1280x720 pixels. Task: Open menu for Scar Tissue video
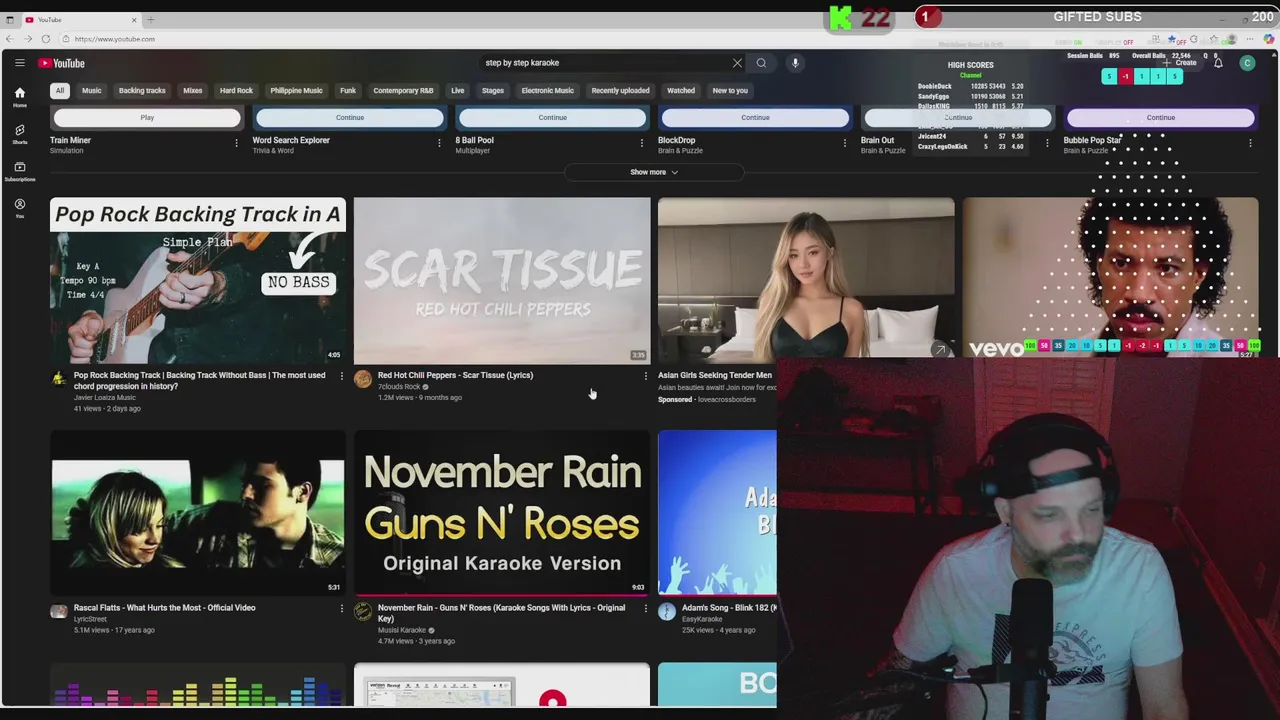(x=645, y=376)
